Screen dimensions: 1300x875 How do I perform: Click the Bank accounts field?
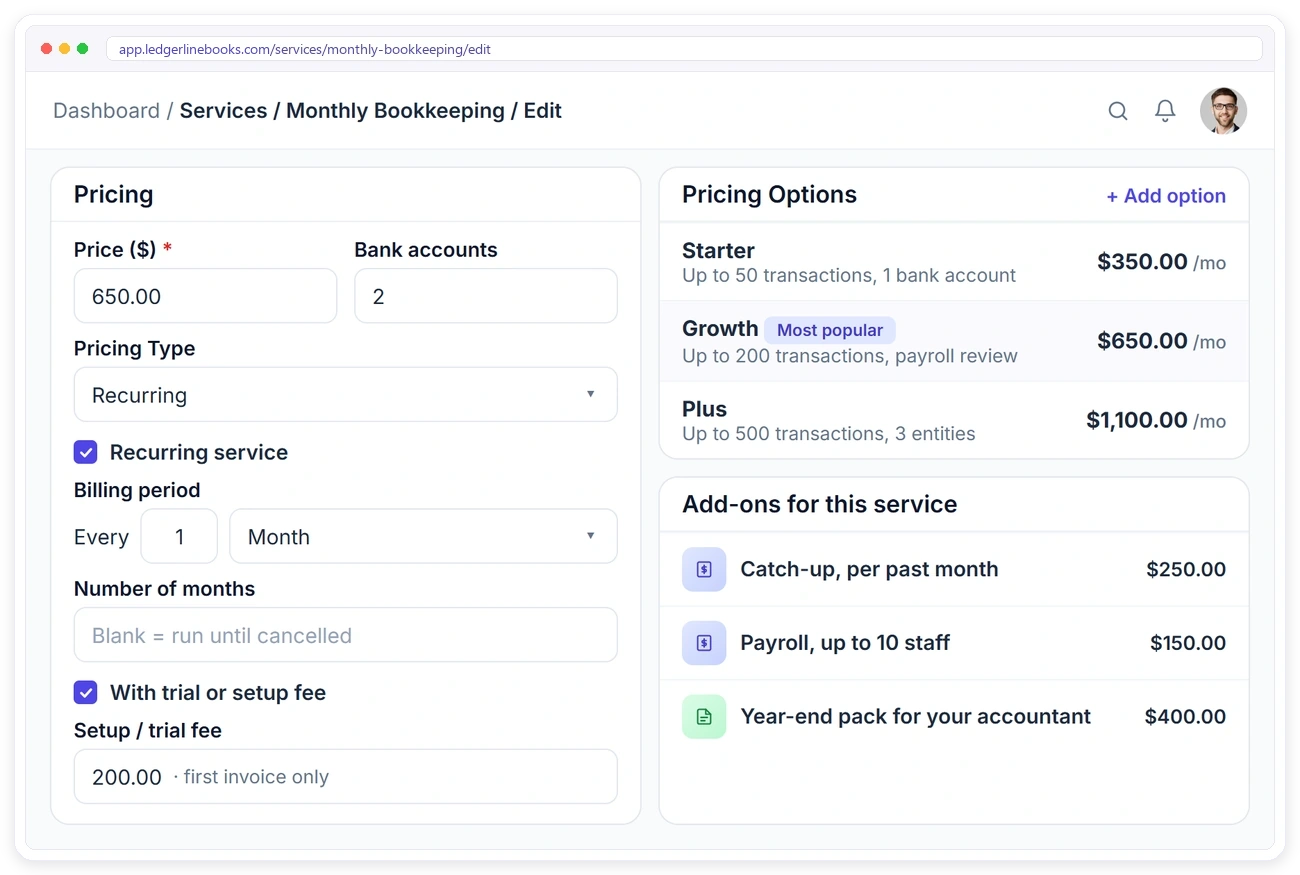coord(486,296)
